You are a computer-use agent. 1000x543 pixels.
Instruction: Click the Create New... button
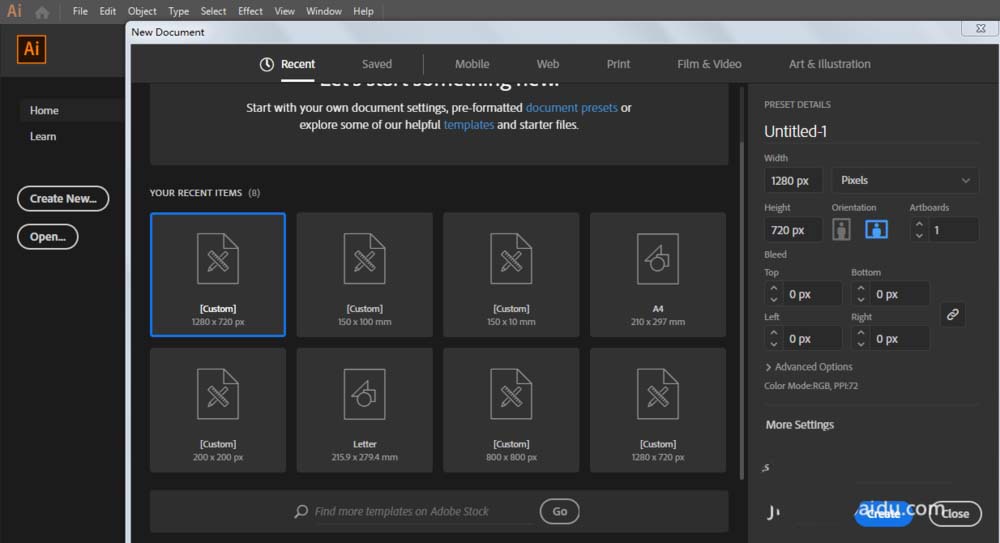tap(63, 198)
